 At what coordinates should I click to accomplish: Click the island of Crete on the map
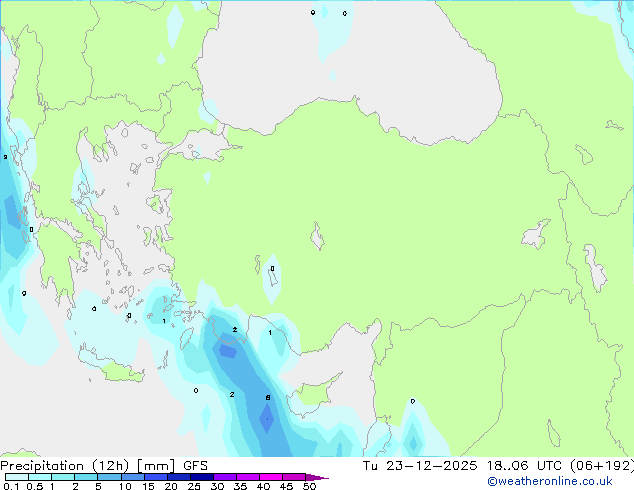[x=111, y=364]
